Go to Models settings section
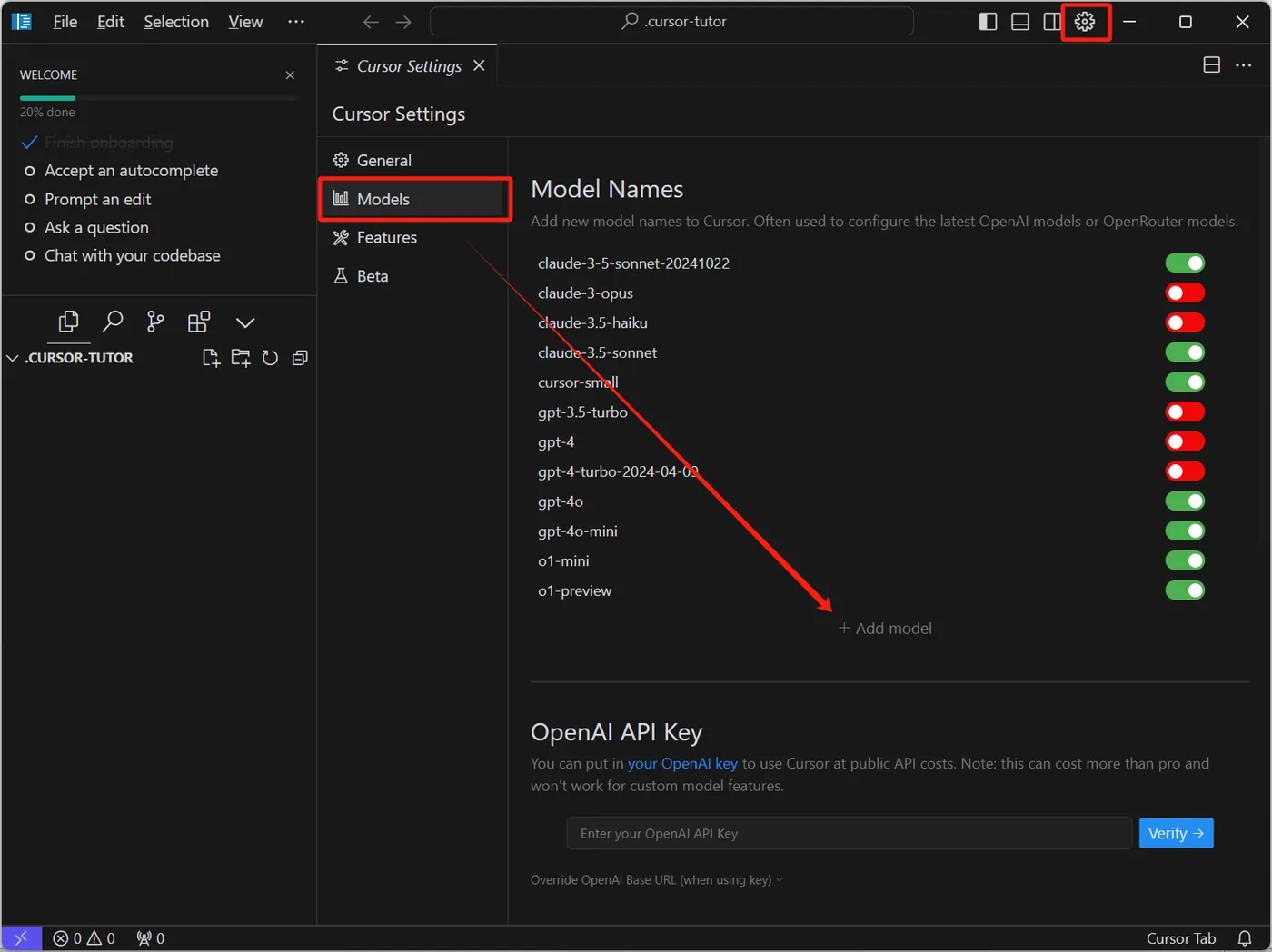 [413, 199]
